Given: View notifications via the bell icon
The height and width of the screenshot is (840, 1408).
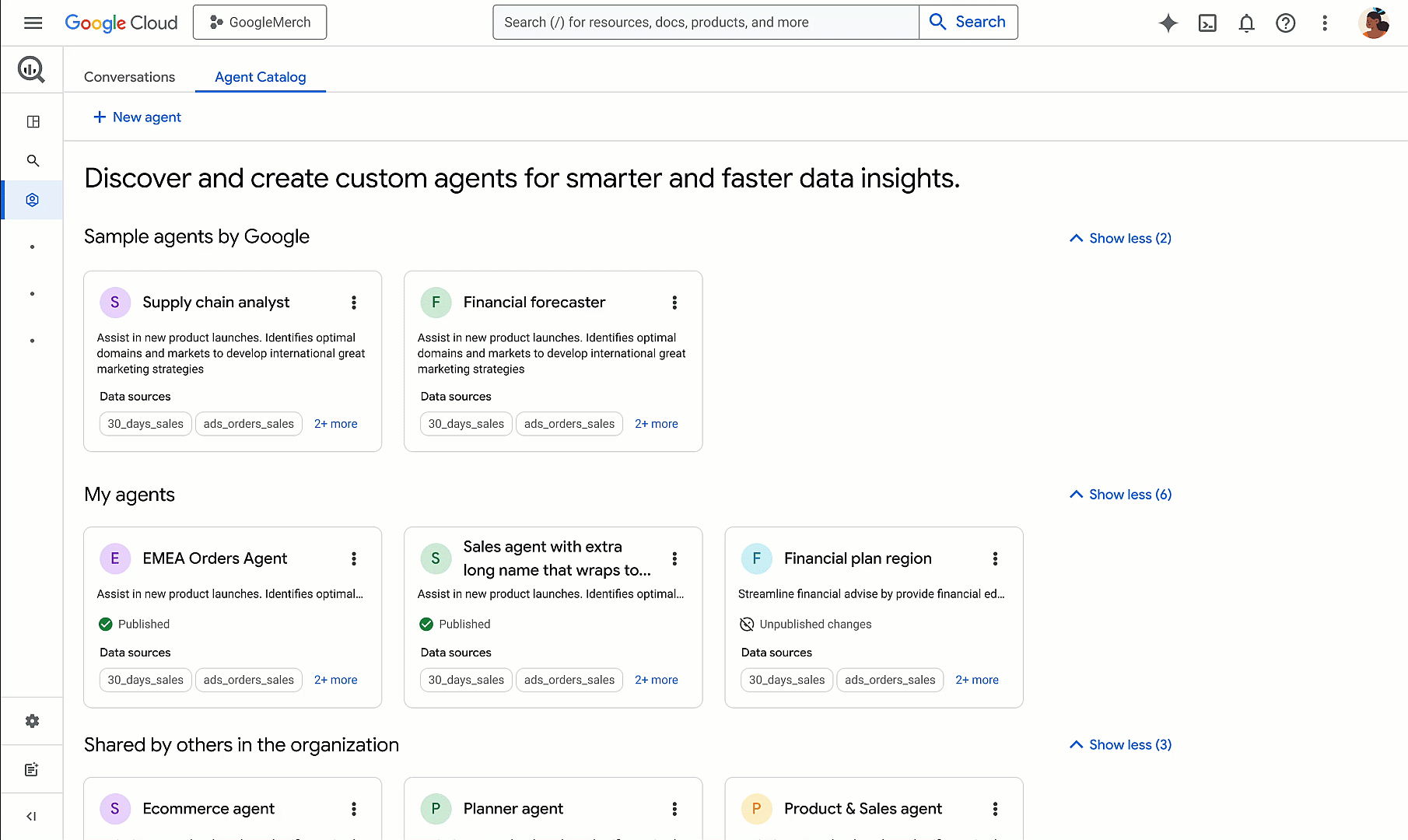Looking at the screenshot, I should click(1246, 23).
